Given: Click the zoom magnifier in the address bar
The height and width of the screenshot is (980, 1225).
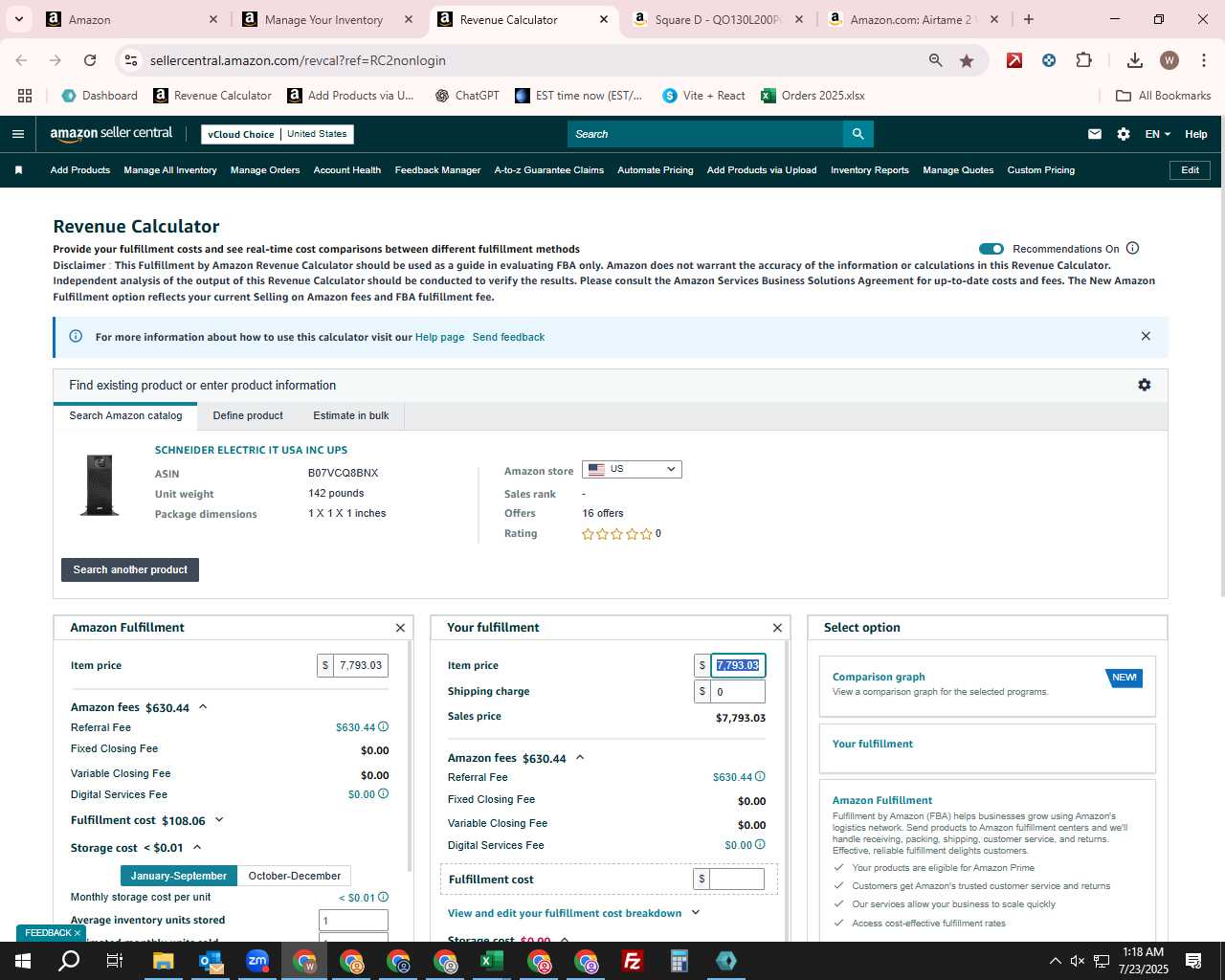Looking at the screenshot, I should 935,60.
